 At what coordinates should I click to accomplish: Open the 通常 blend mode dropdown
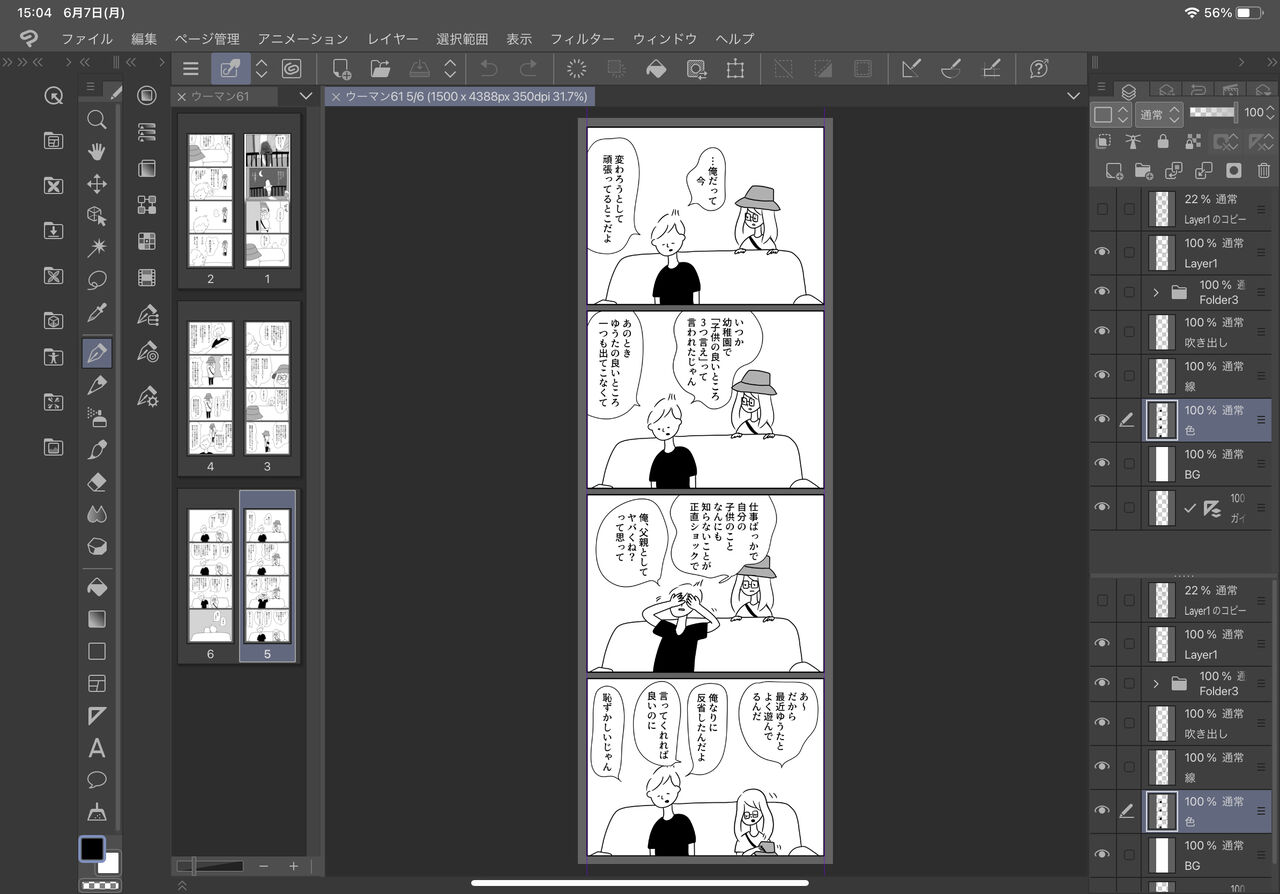pyautogui.click(x=1160, y=114)
